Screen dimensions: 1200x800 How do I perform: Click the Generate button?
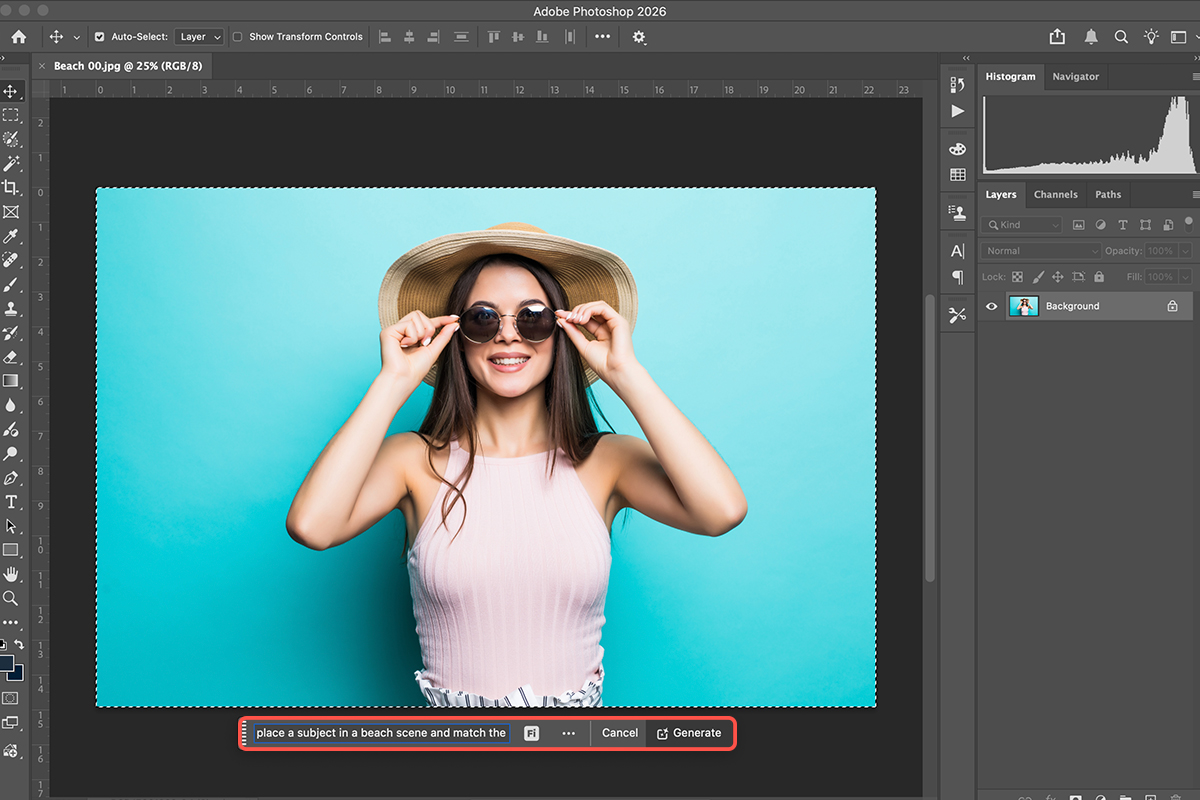coord(688,733)
